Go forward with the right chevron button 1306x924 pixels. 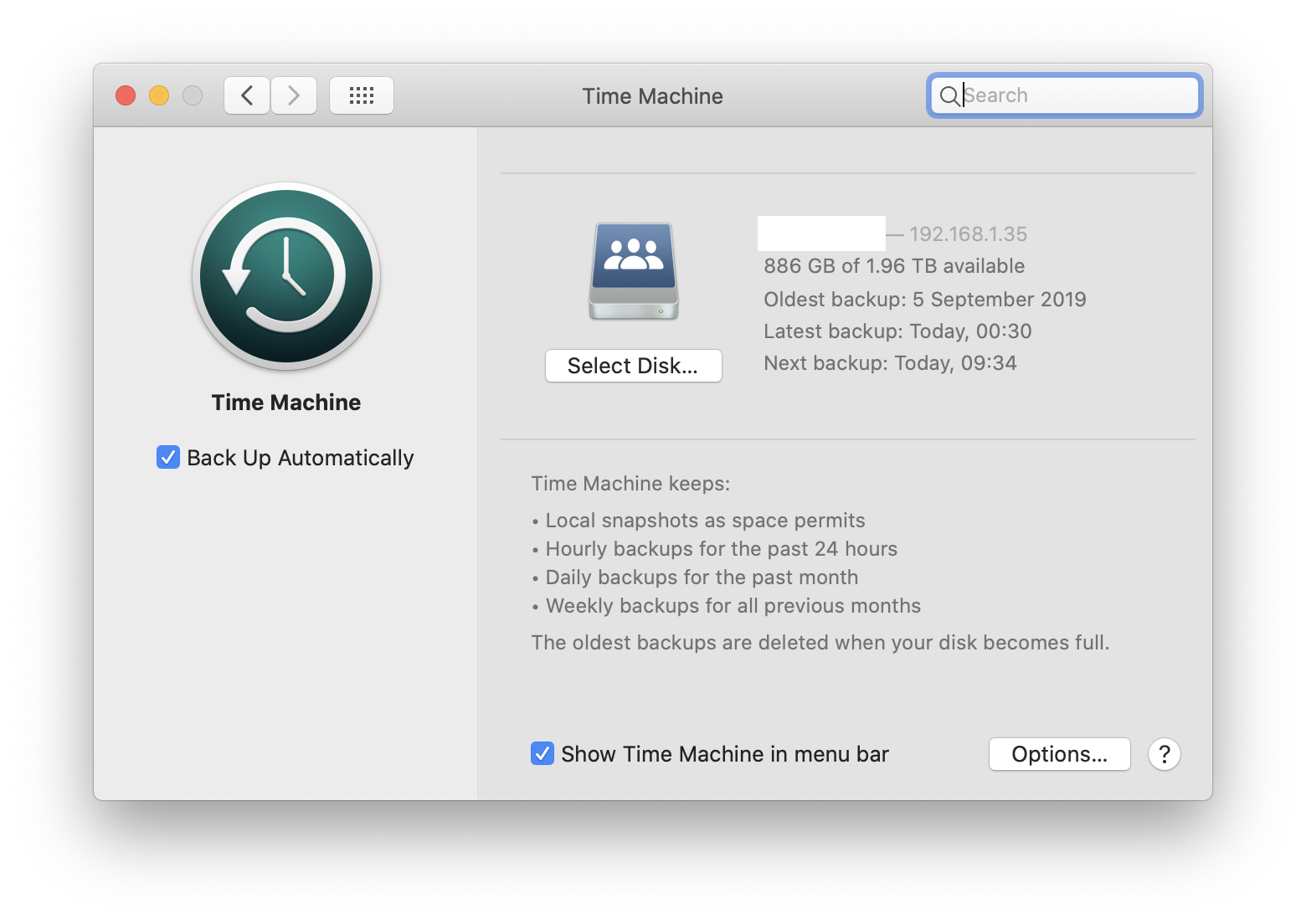pos(294,95)
